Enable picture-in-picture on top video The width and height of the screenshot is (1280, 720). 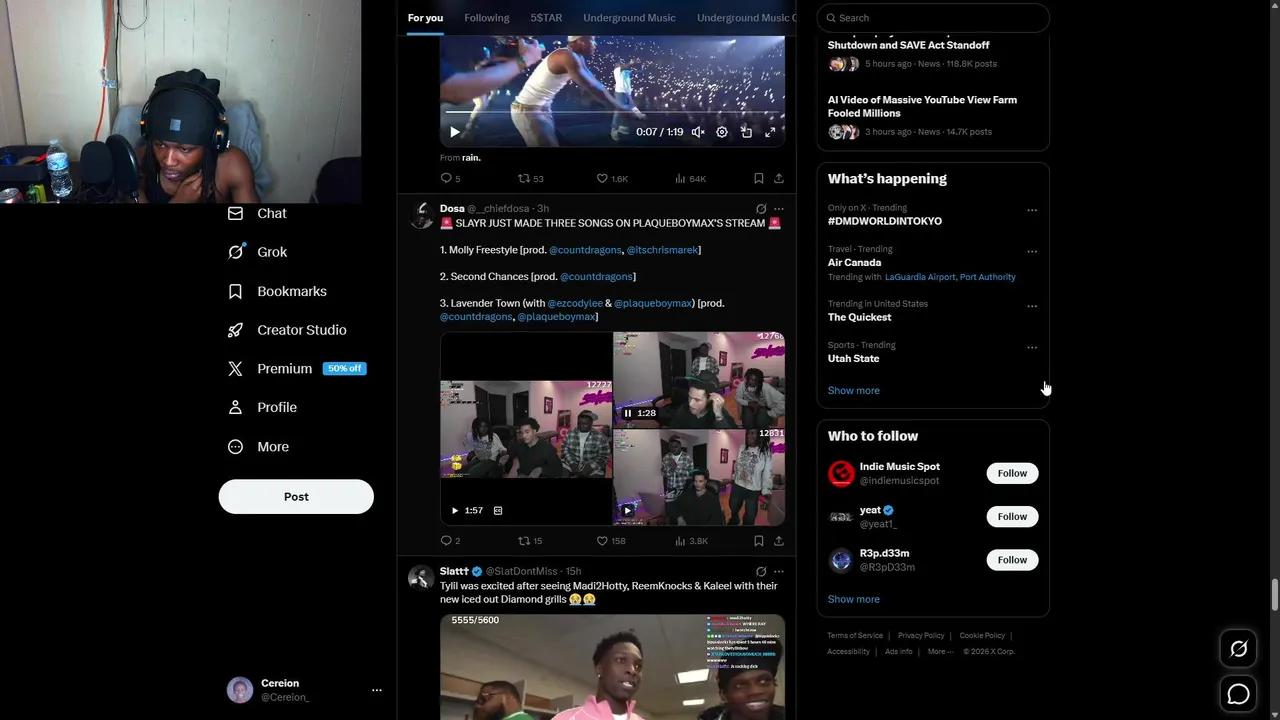tap(746, 132)
